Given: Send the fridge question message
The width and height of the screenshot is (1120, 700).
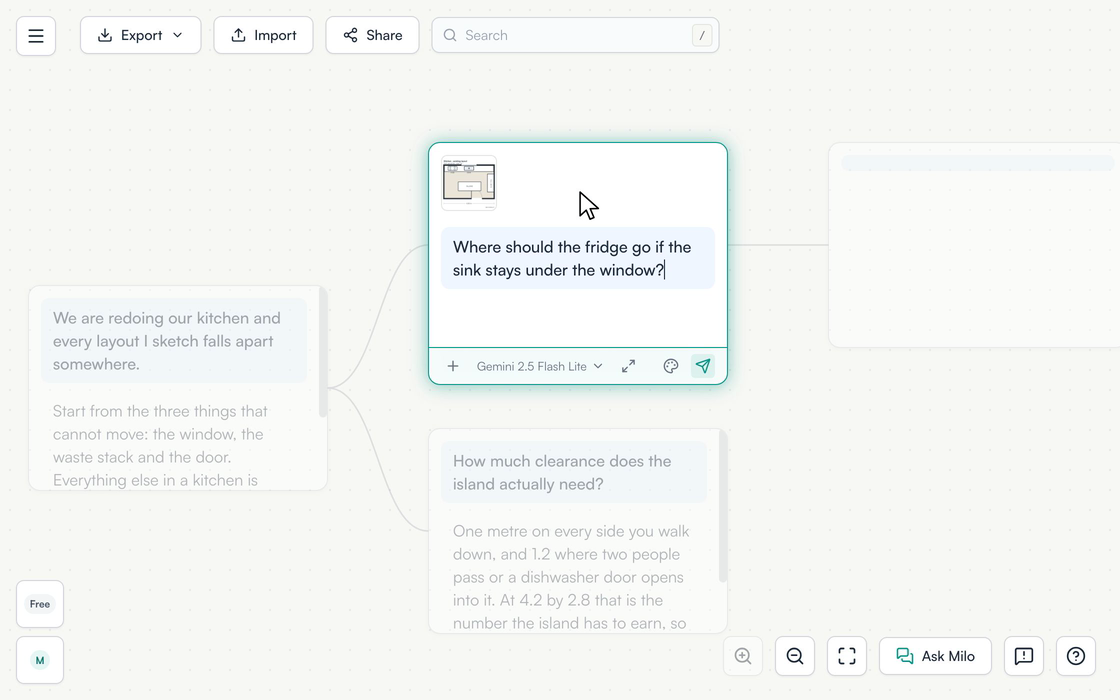Looking at the screenshot, I should [x=703, y=366].
